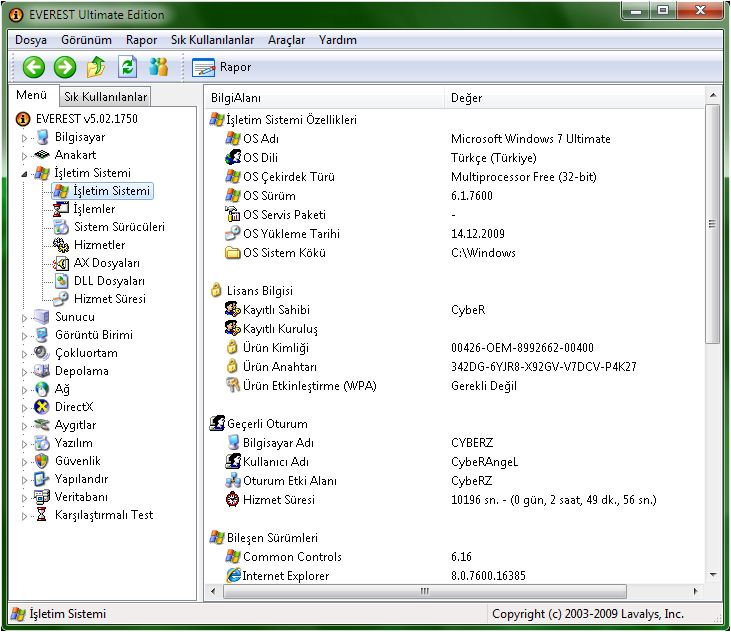The width and height of the screenshot is (731, 632).
Task: Click the Değer column header
Action: (574, 98)
